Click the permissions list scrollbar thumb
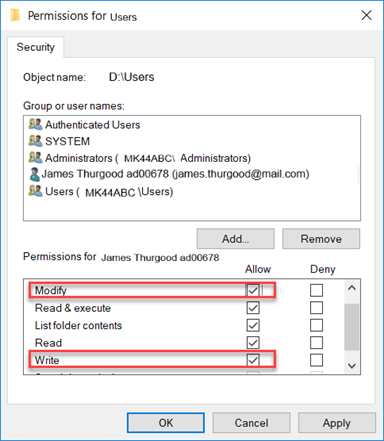This screenshot has height=441, width=384. (352, 327)
